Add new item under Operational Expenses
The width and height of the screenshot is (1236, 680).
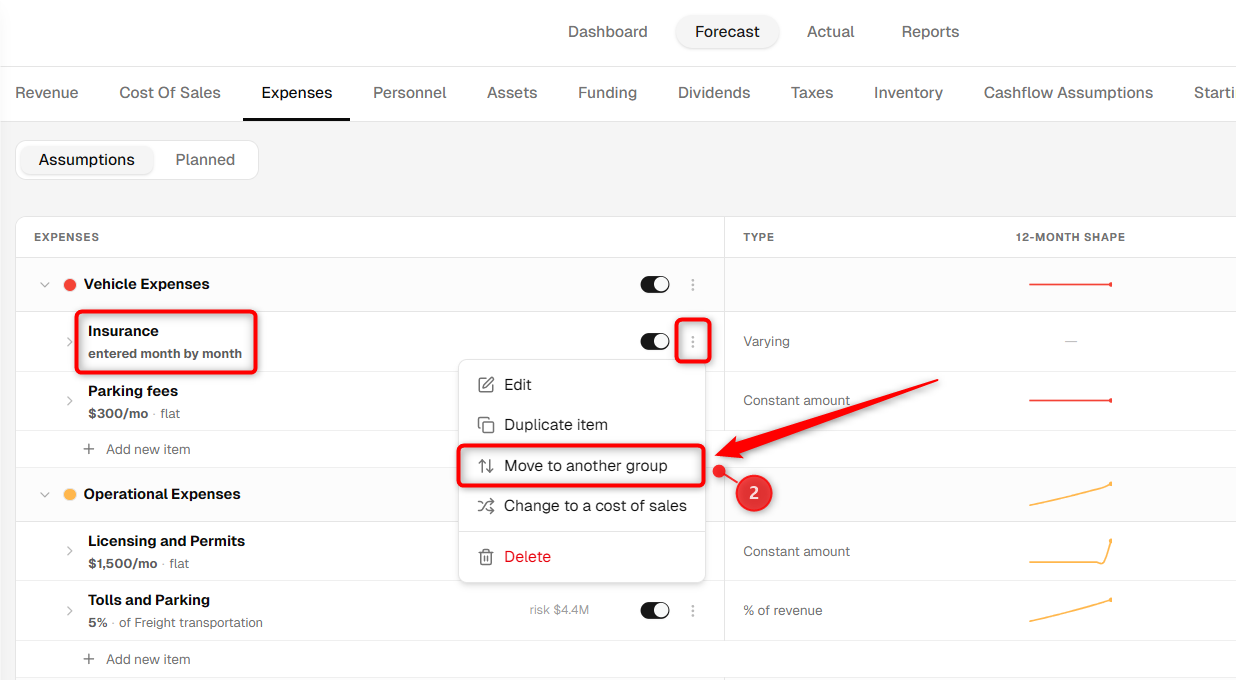137,660
